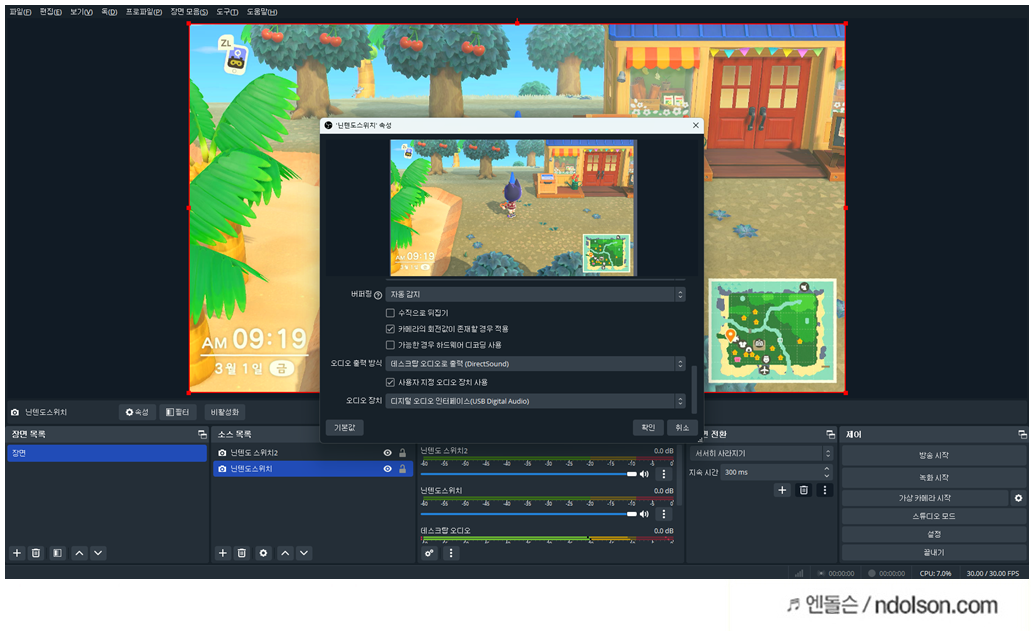The width and height of the screenshot is (1034, 631).
Task: Click properties dialog vertical scrollbar
Action: [x=694, y=389]
